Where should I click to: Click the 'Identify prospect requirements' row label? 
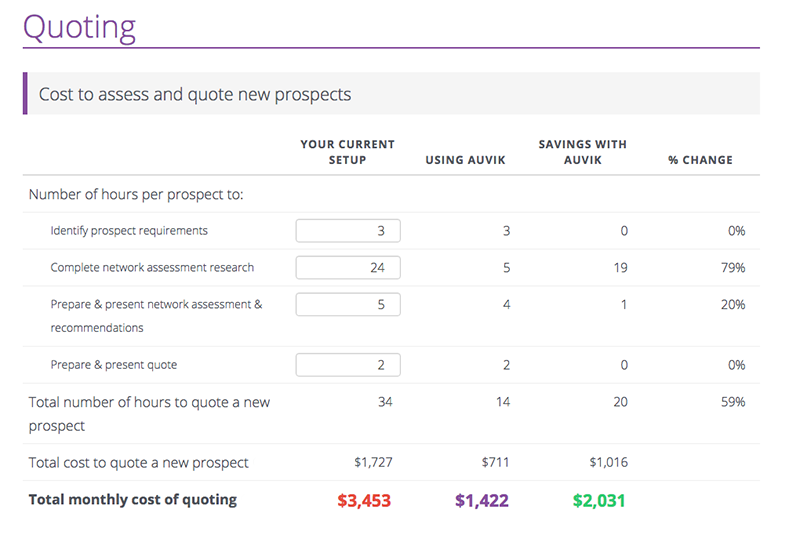pos(129,231)
